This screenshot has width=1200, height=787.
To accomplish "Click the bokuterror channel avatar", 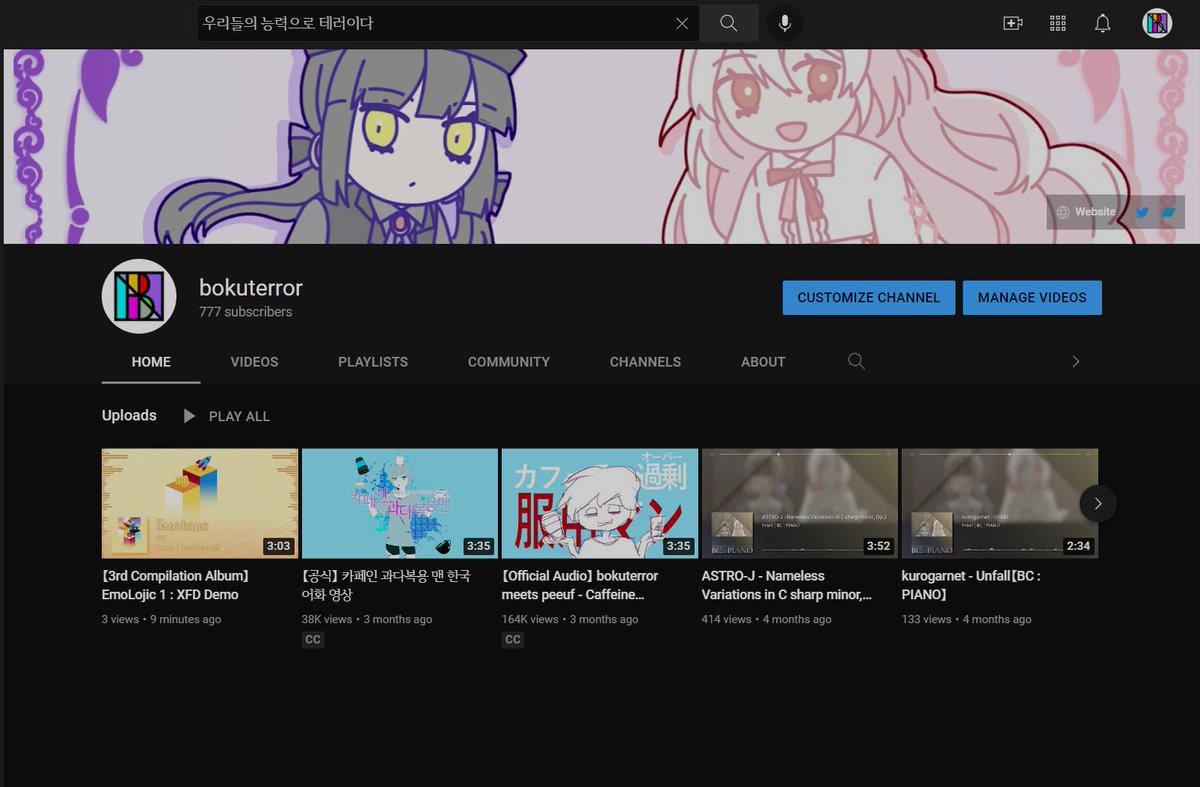I will point(139,296).
